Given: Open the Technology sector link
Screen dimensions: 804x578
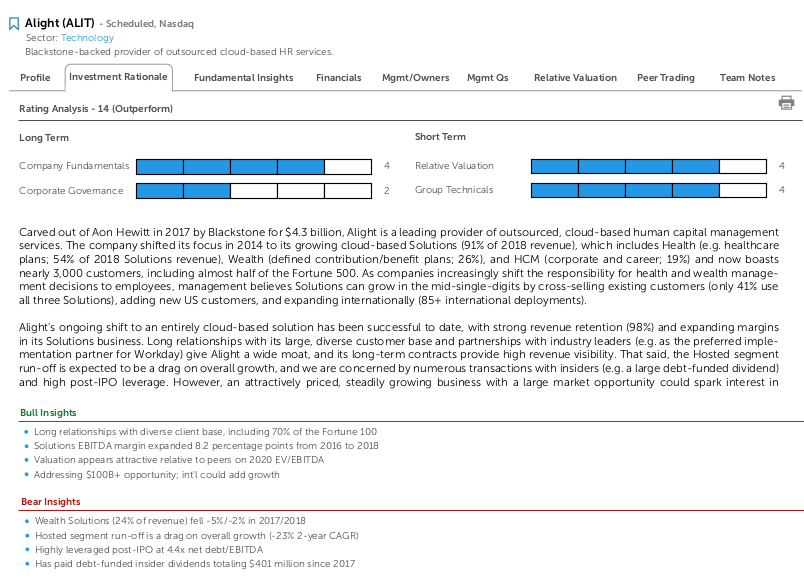Looking at the screenshot, I should 87,37.
